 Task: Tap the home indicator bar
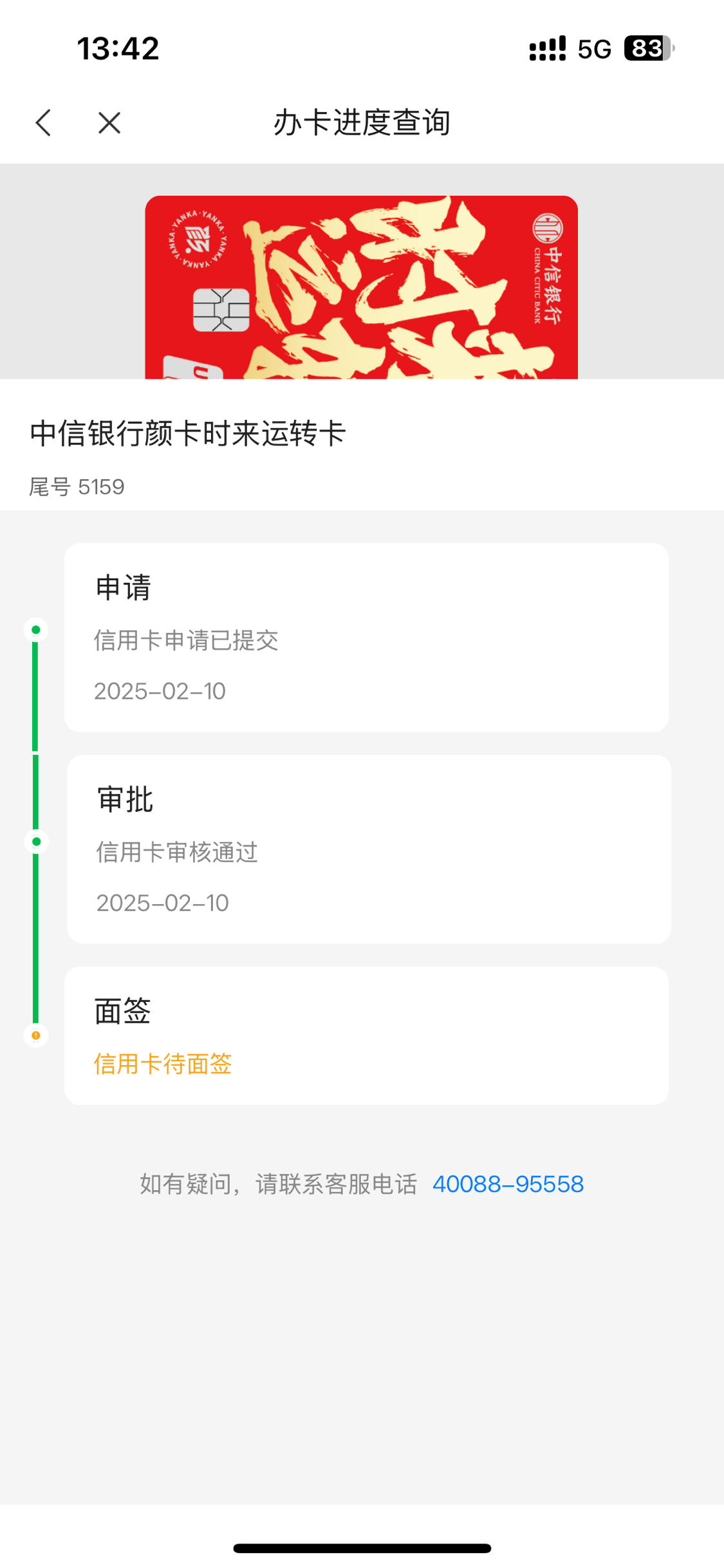pos(362,1548)
